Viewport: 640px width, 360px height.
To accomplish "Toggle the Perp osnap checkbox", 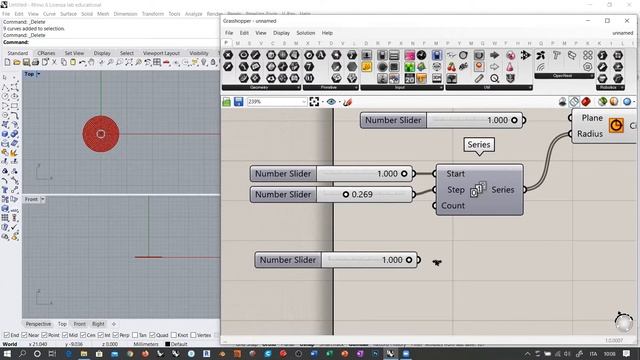I will point(115,335).
